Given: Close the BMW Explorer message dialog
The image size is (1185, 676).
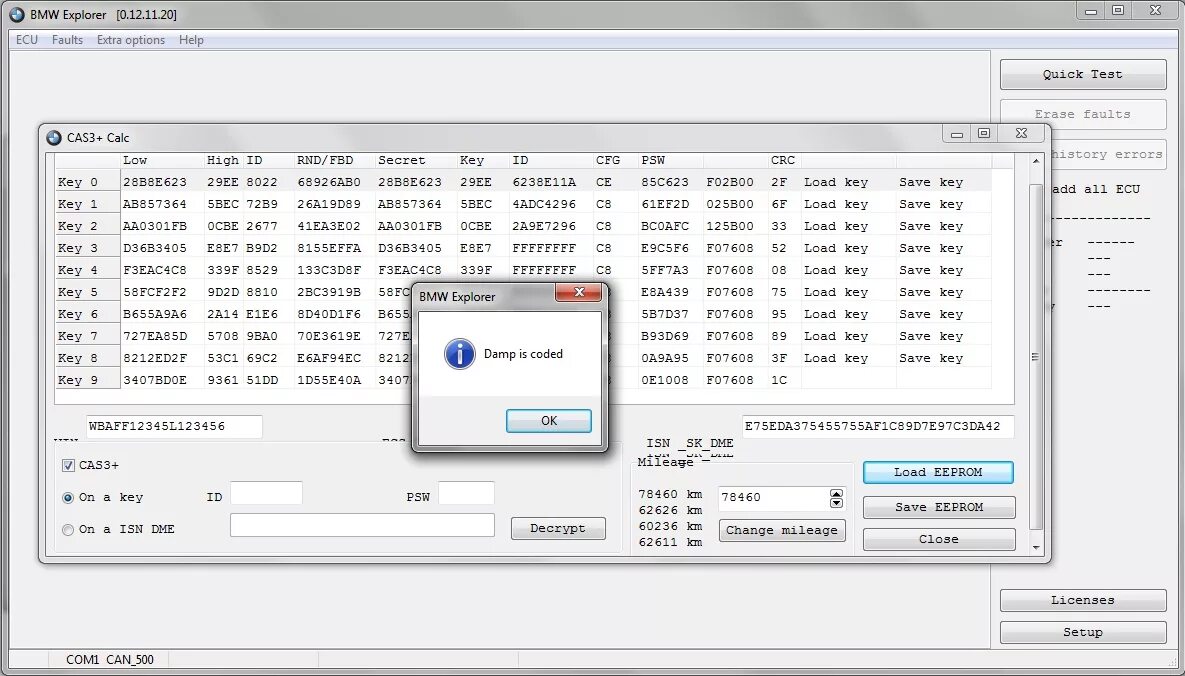Looking at the screenshot, I should coord(579,293).
